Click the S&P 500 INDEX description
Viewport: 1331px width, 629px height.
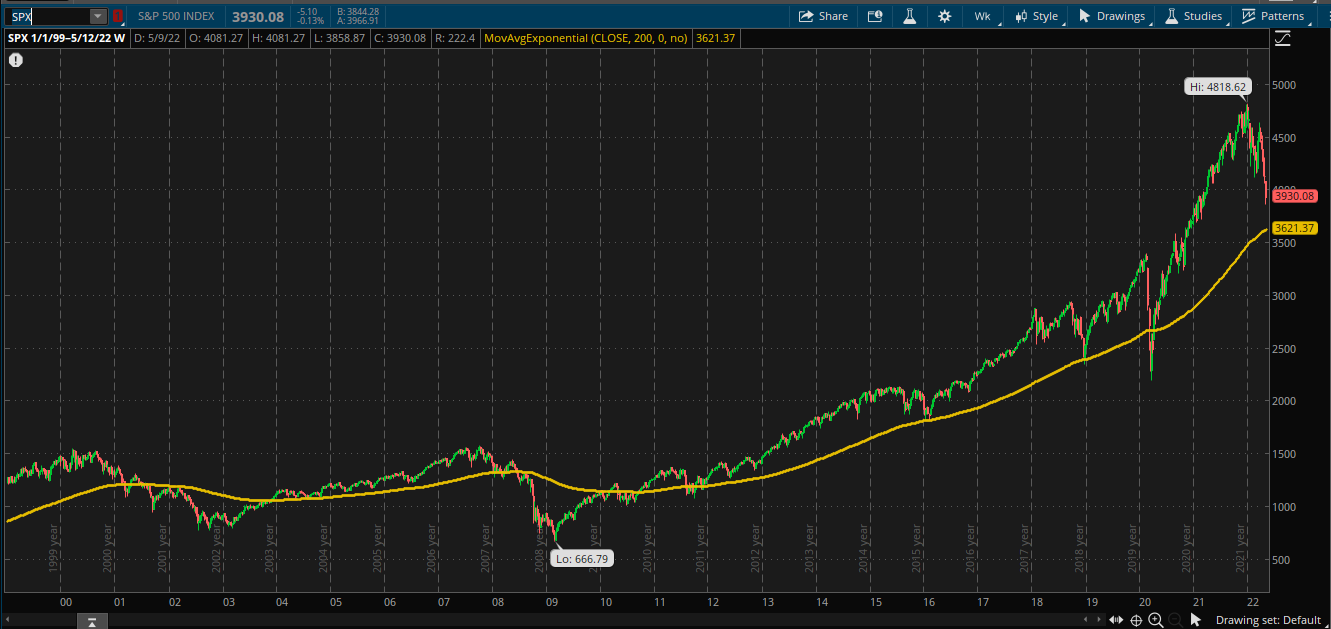tap(176, 16)
